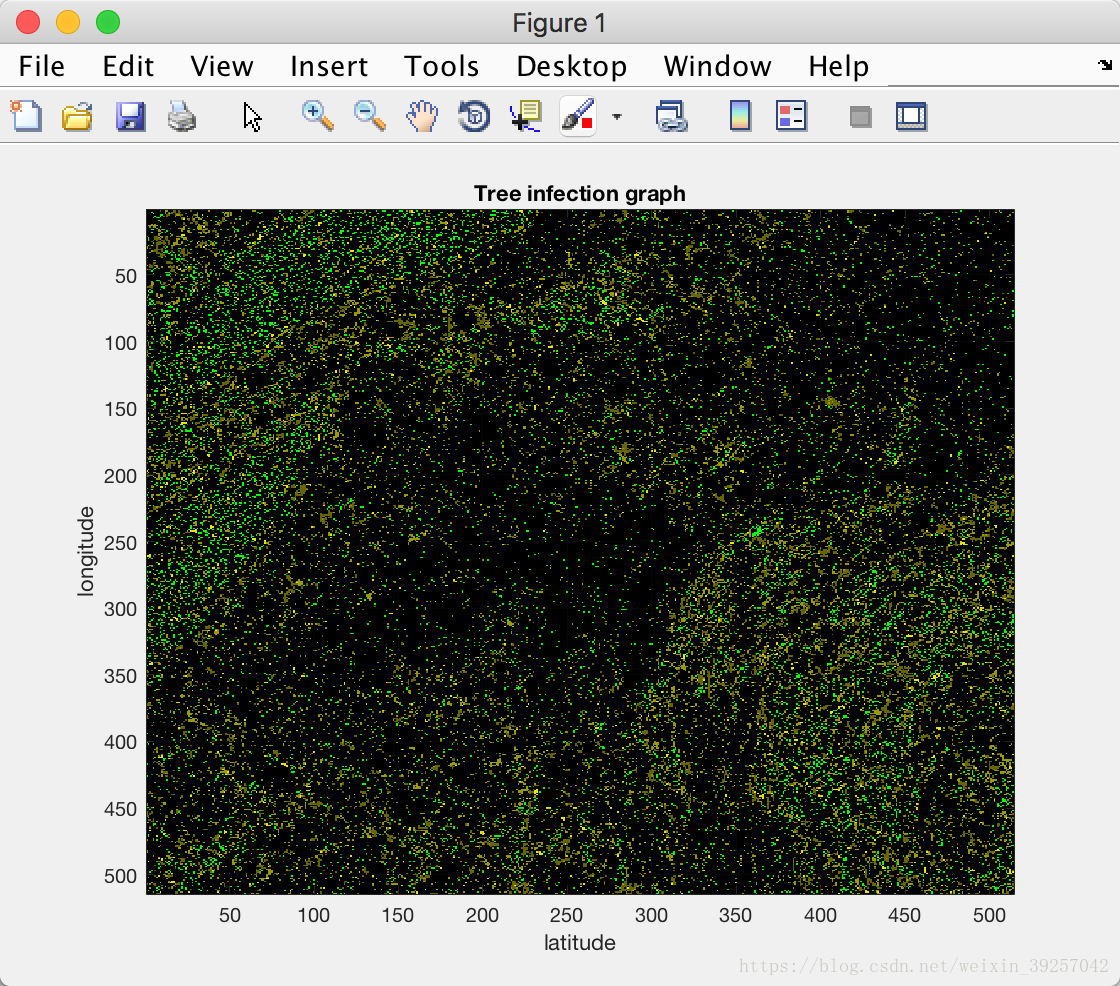1120x986 pixels.
Task: Click the Hide Plot Tools icon
Action: 861,116
